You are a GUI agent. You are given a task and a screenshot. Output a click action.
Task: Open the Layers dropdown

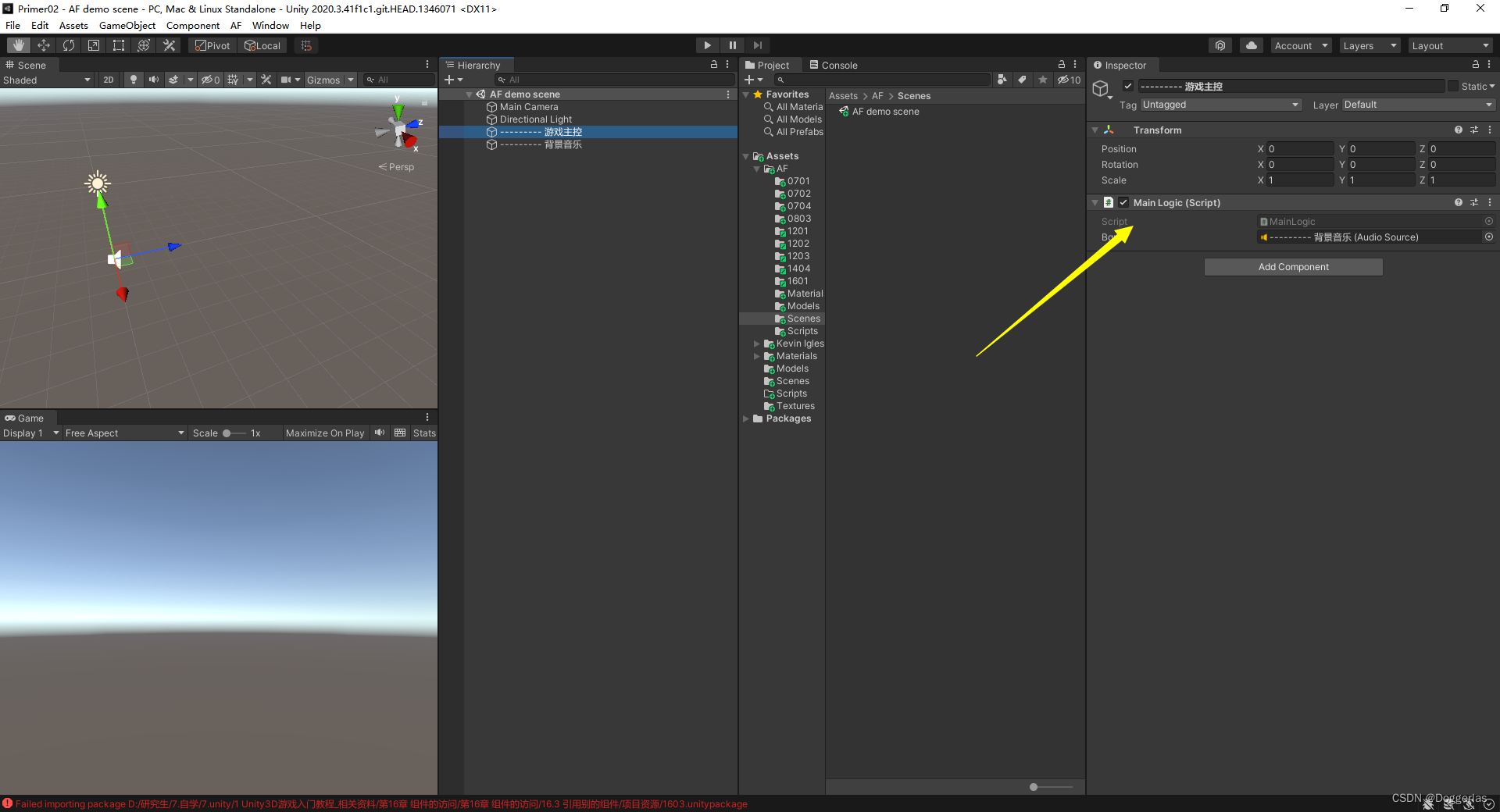pos(1370,45)
